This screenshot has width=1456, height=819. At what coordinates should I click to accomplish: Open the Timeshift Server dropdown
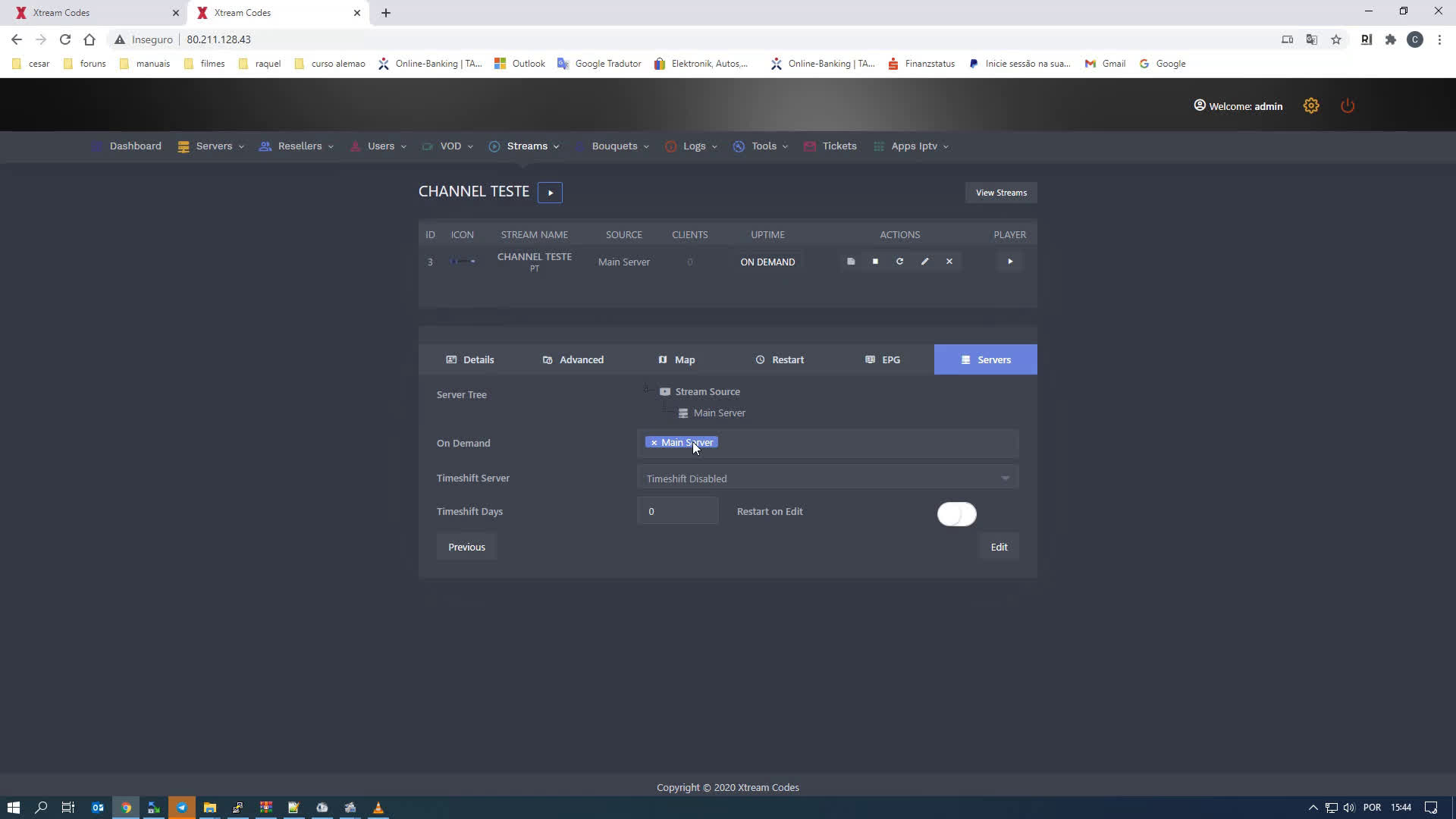[827, 479]
